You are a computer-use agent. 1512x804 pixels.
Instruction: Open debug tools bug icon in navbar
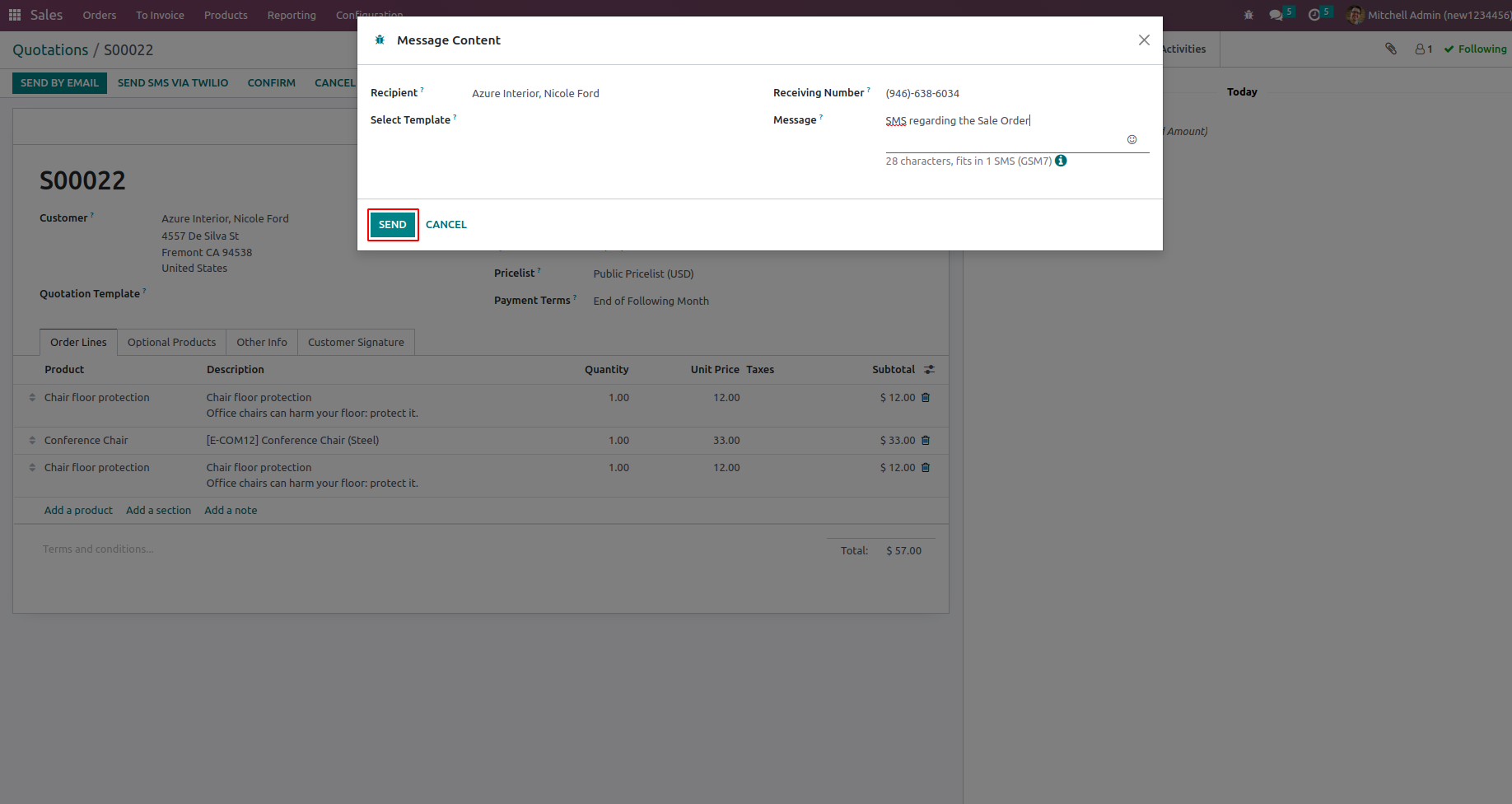[x=1248, y=15]
